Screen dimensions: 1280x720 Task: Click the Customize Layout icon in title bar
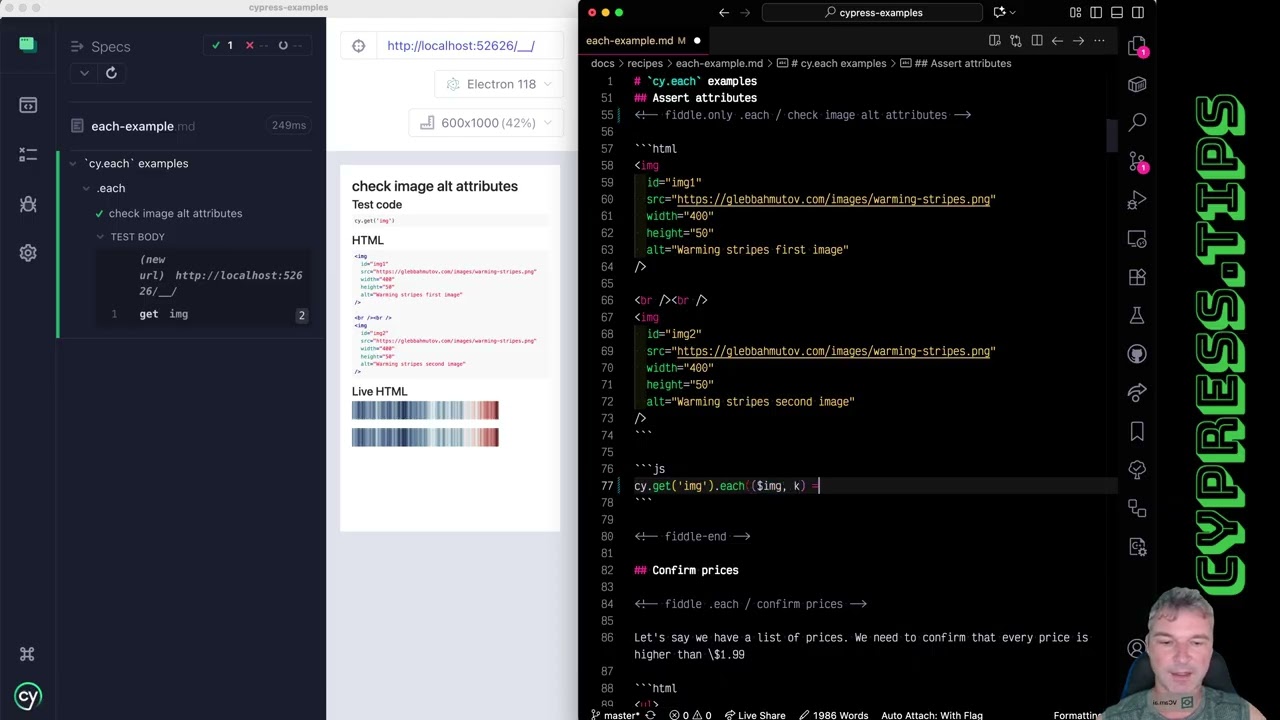[1076, 12]
